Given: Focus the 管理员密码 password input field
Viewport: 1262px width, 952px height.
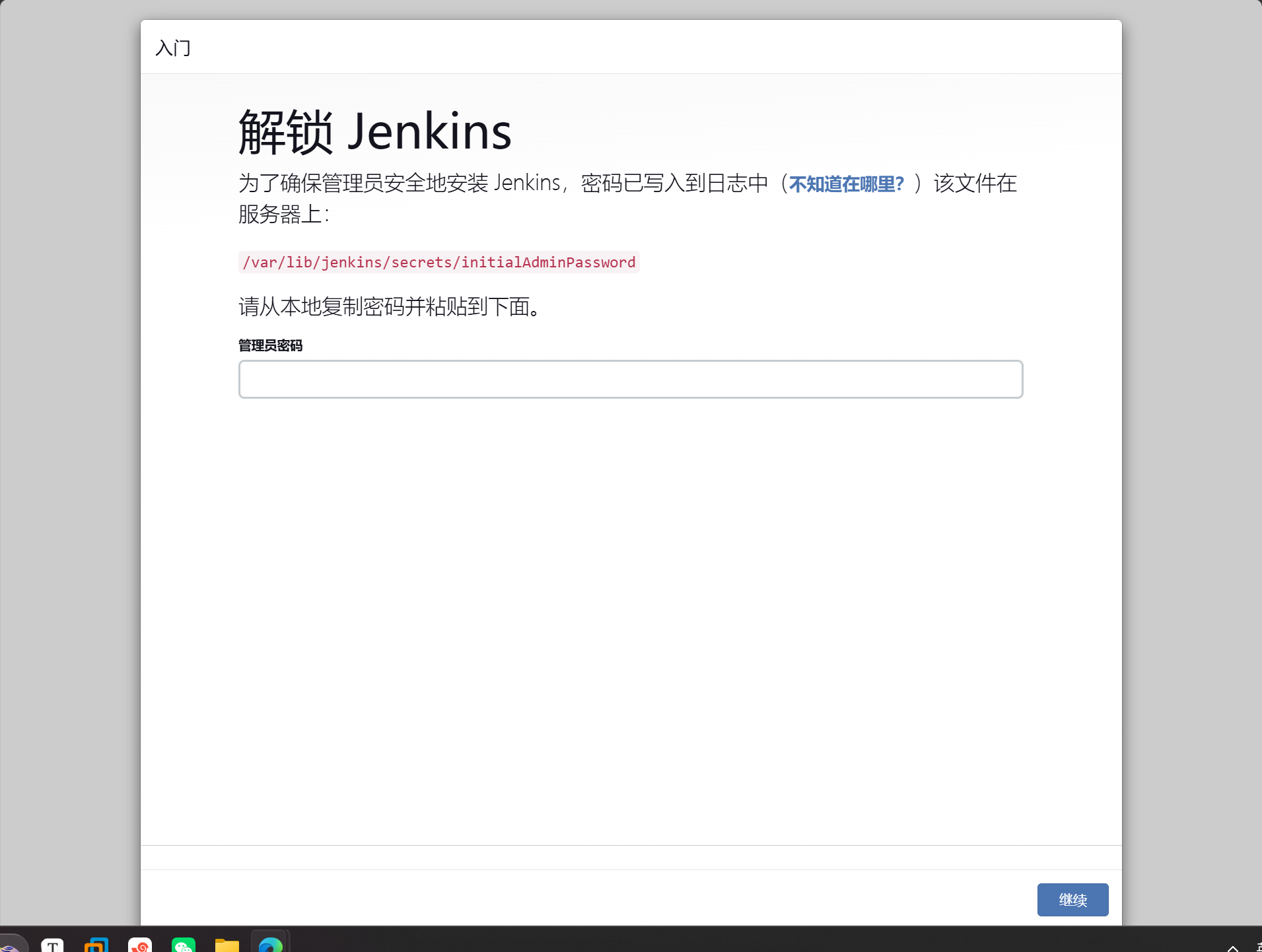Looking at the screenshot, I should point(631,379).
